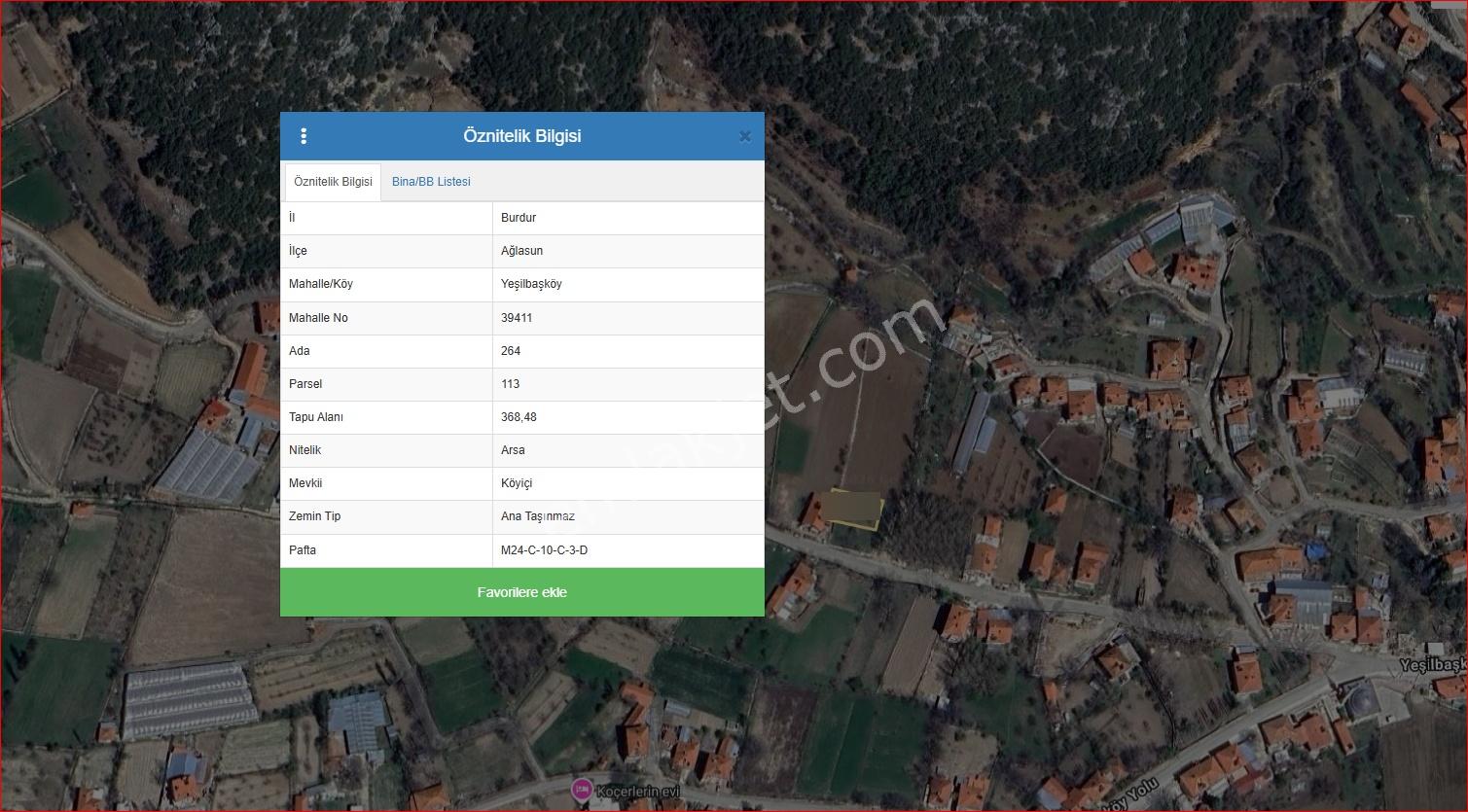The image size is (1468, 812).
Task: Click the 'İl' row label
Action: (x=292, y=218)
